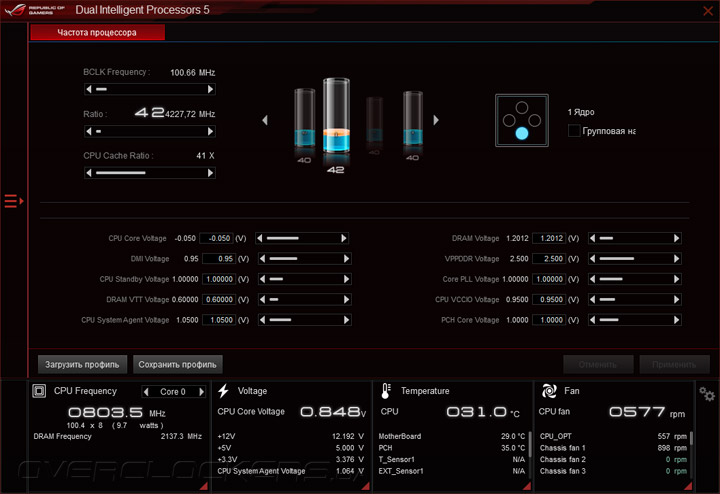Expand Fan panel with red corner triangle
The height and width of the screenshot is (494, 720).
688,486
